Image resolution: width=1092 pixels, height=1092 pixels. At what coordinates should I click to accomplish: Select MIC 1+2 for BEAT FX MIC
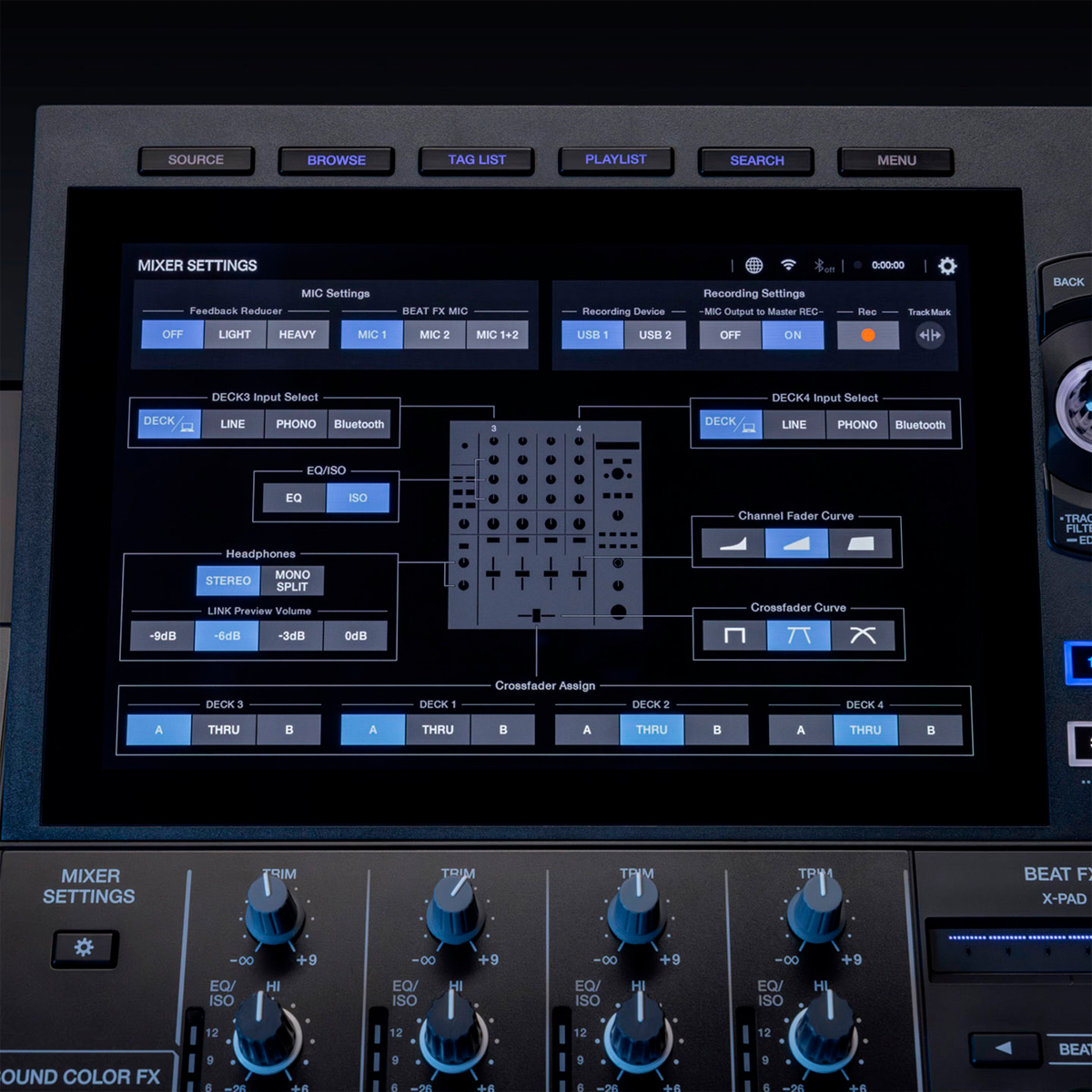tap(497, 334)
